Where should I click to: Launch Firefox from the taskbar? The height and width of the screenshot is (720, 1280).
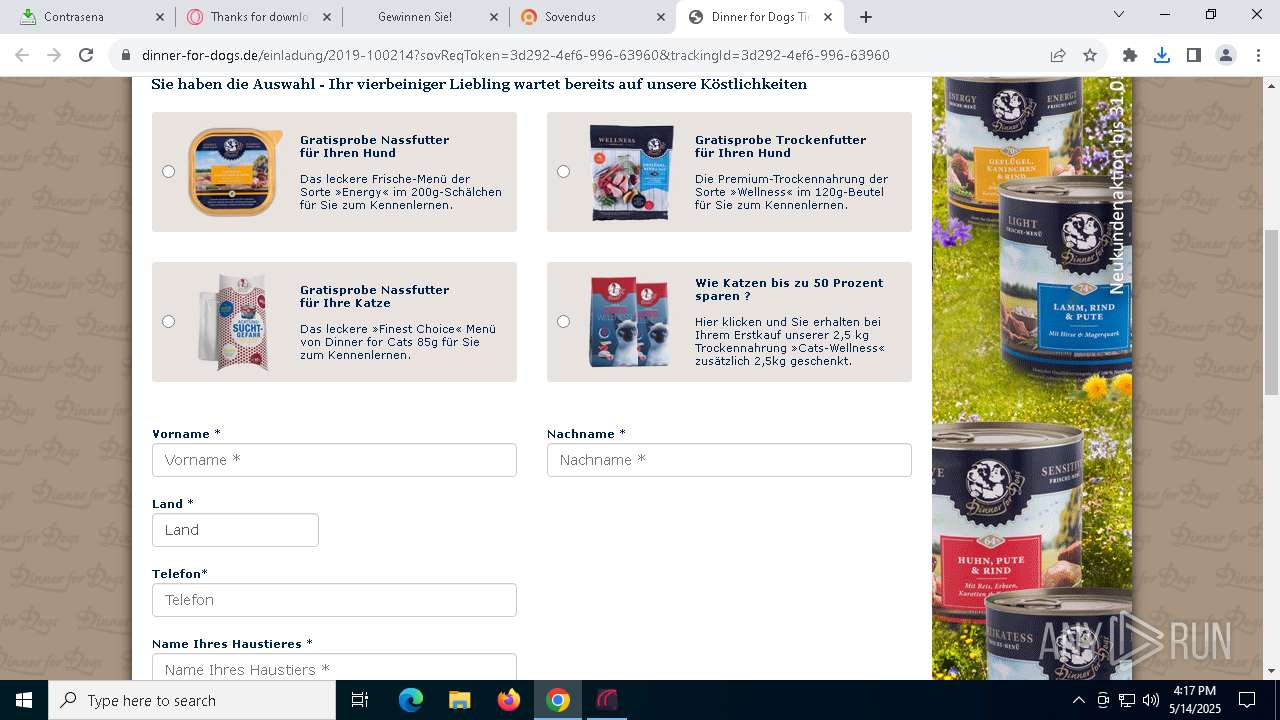(509, 700)
